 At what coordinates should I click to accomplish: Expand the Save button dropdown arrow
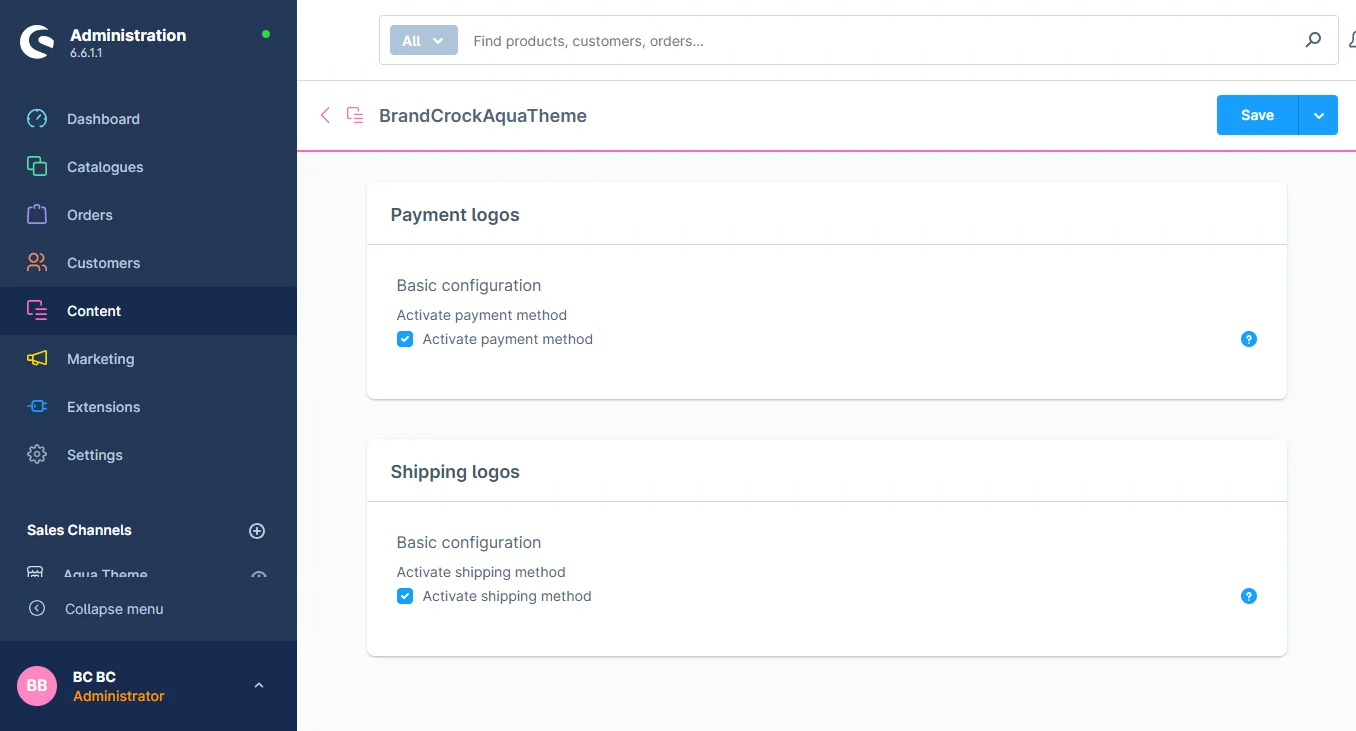click(1318, 115)
